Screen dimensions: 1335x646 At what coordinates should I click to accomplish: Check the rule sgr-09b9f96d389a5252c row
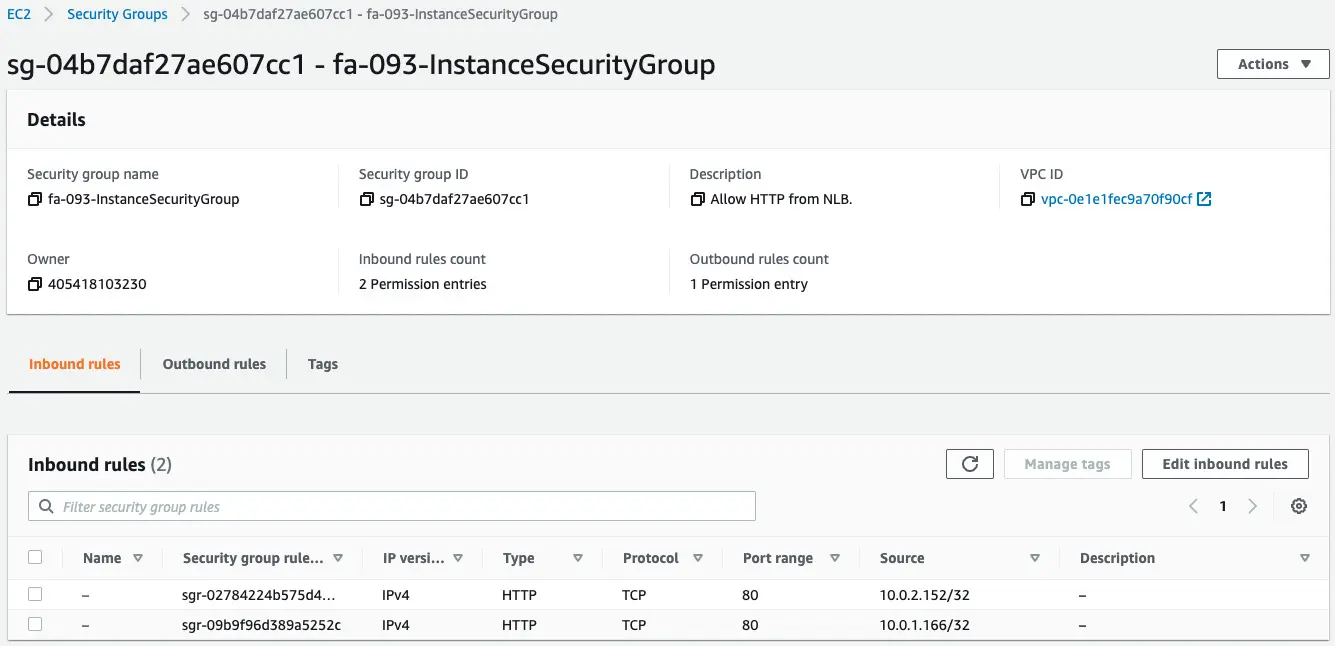[x=35, y=625]
